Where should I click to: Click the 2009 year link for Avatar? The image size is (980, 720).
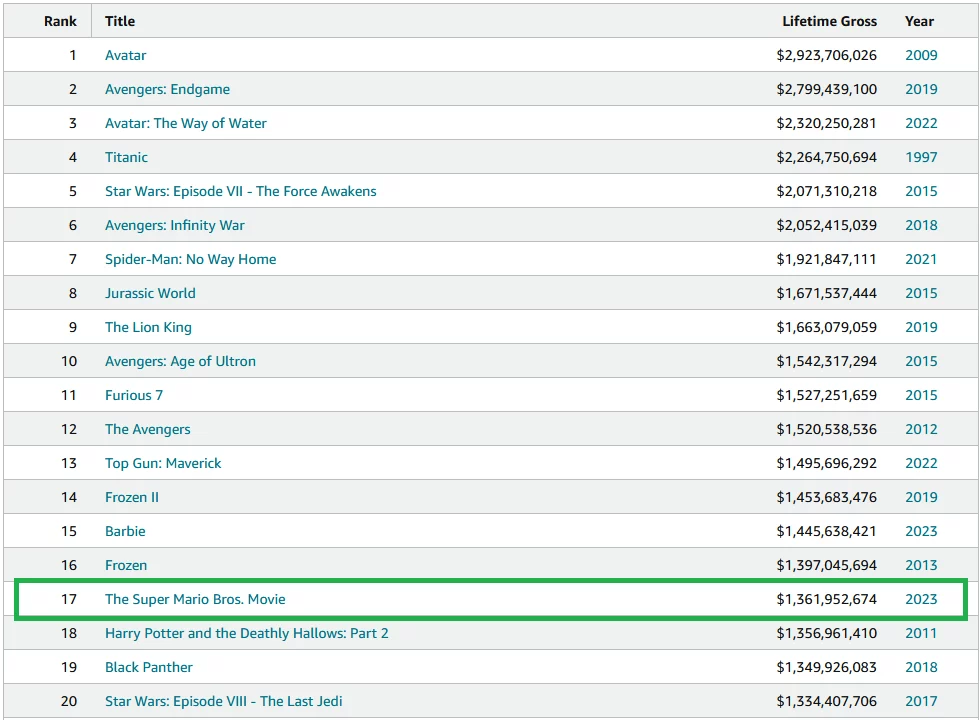[x=921, y=55]
